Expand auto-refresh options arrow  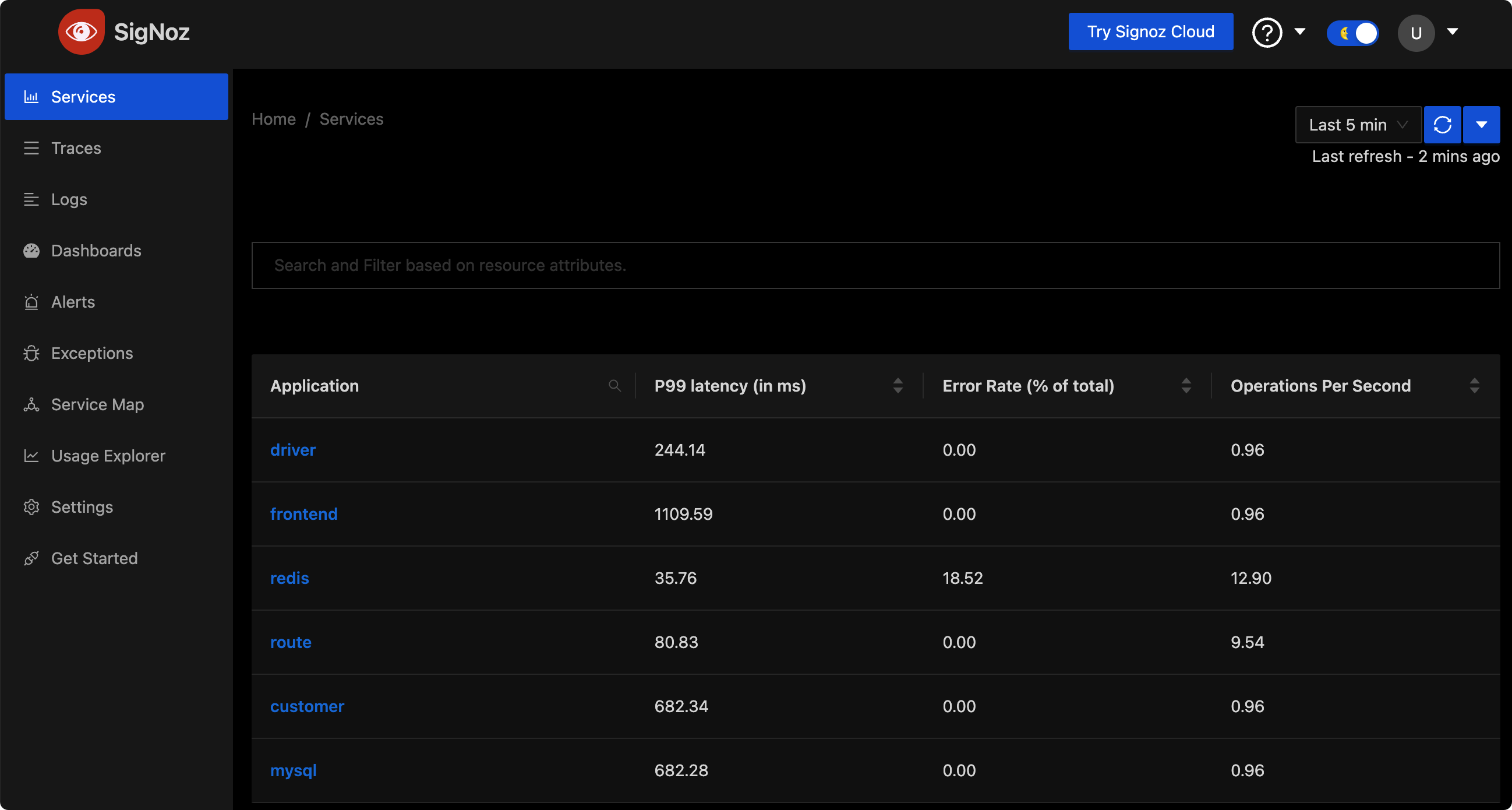1481,125
